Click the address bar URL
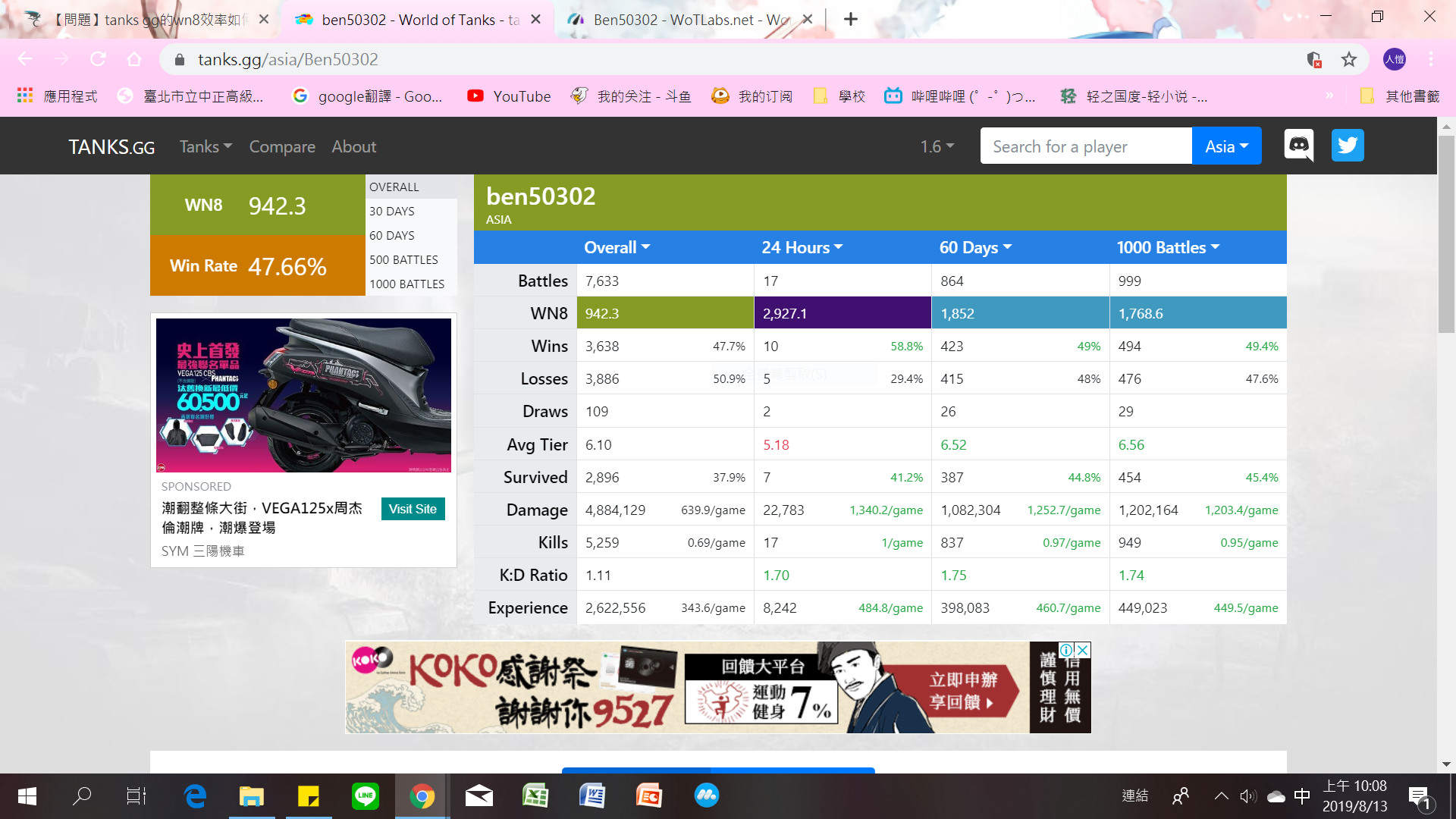1456x819 pixels. coord(287,59)
